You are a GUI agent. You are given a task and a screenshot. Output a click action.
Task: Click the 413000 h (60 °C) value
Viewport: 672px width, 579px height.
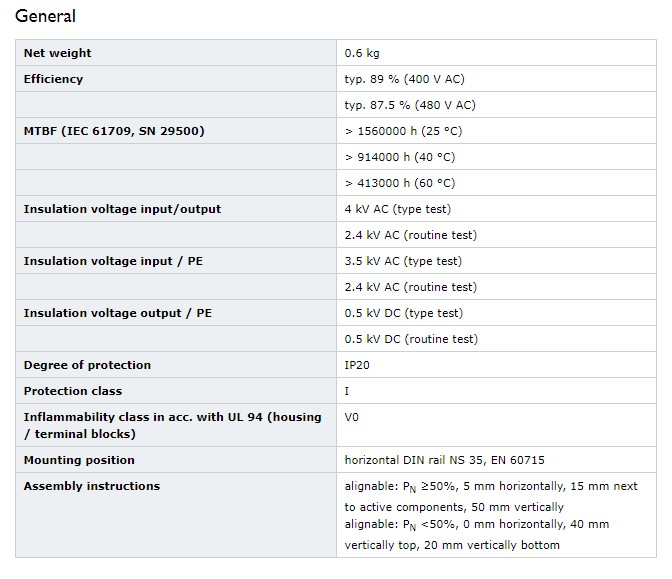click(x=400, y=183)
